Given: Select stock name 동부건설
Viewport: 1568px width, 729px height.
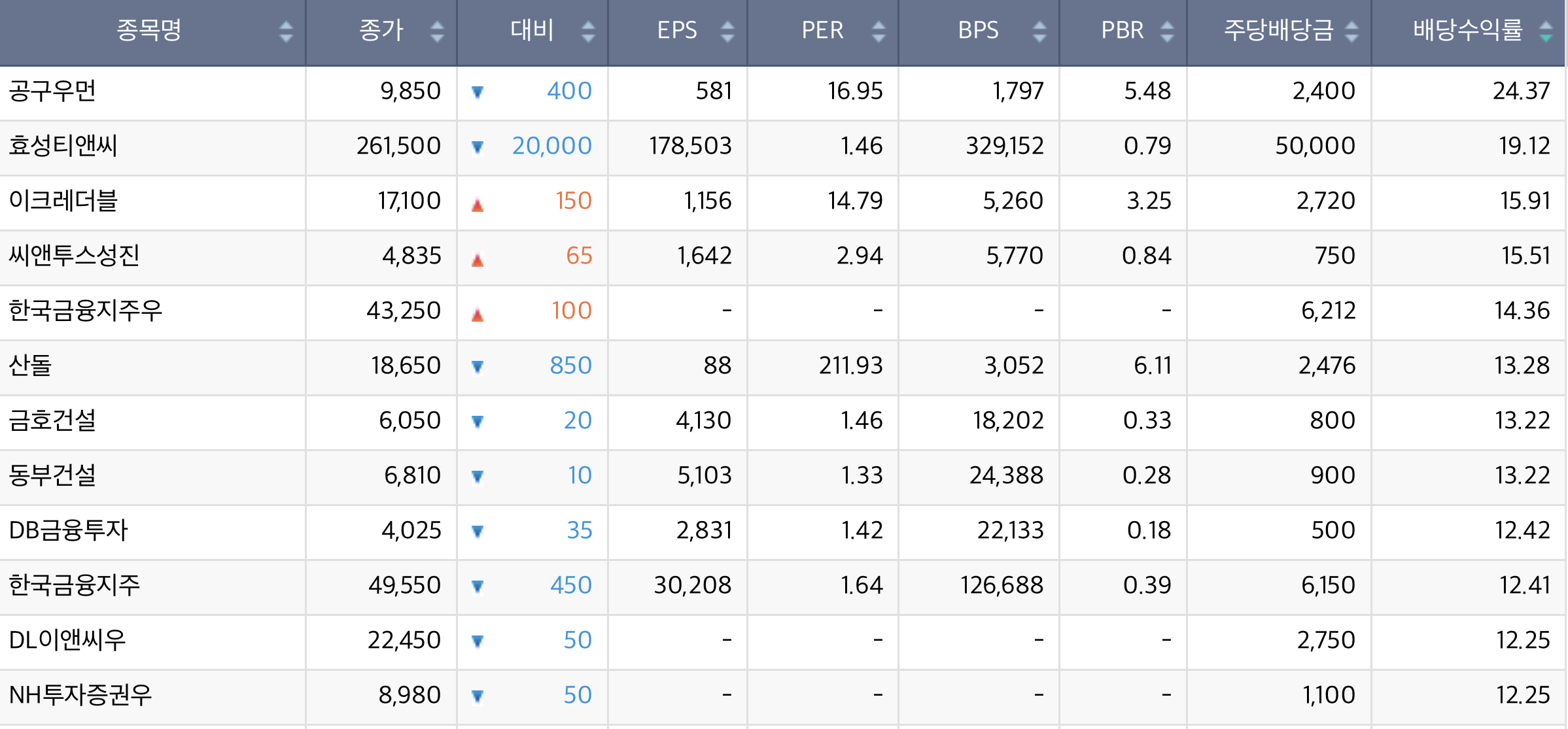Looking at the screenshot, I should [x=52, y=475].
